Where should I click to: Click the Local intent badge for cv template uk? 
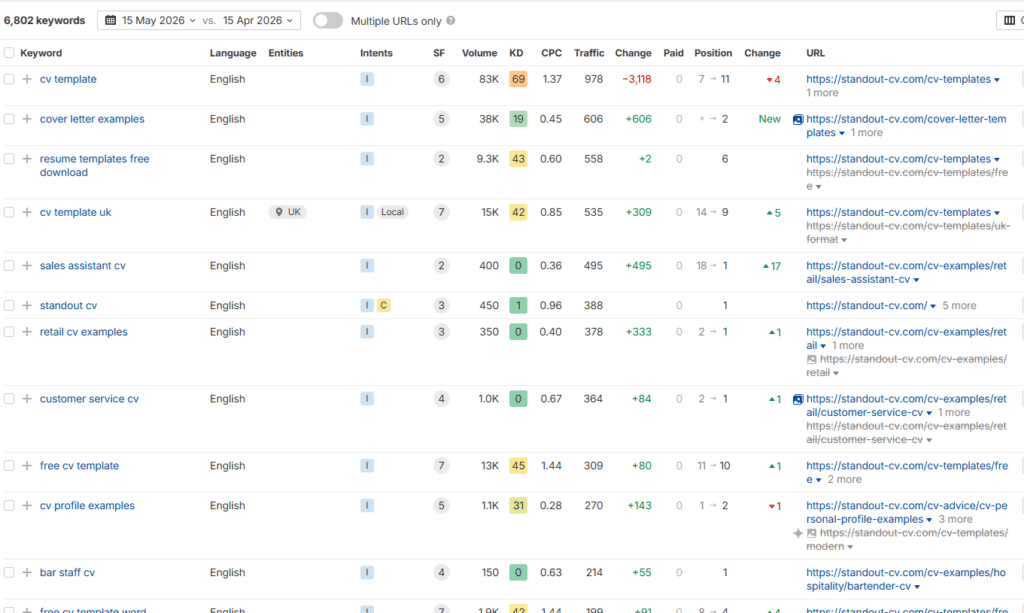[x=392, y=212]
